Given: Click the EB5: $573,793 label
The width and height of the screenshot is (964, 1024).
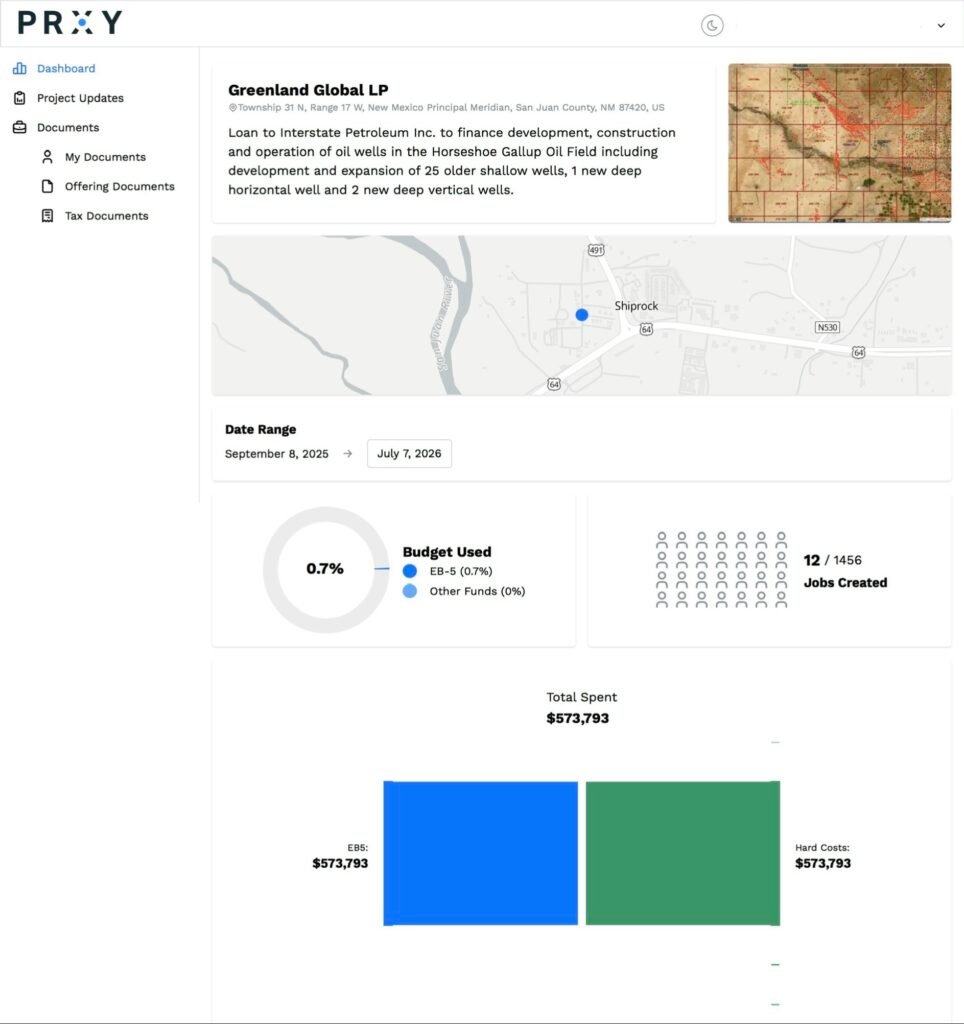Looking at the screenshot, I should (340, 856).
